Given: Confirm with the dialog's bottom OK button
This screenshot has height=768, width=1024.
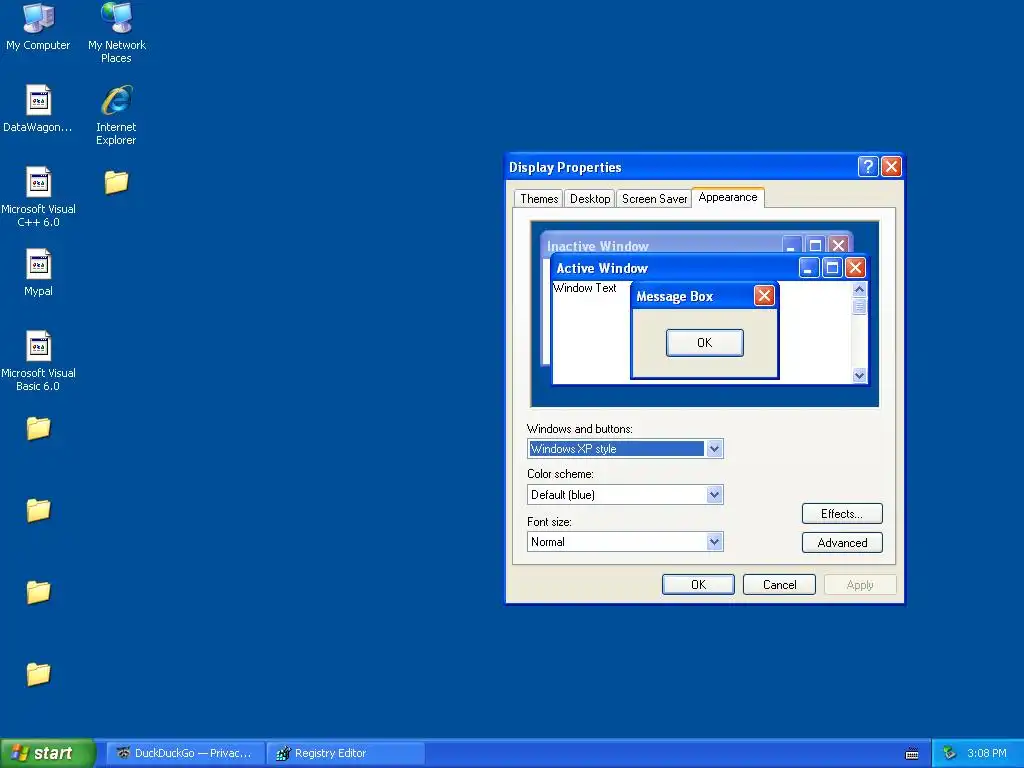Looking at the screenshot, I should pos(698,584).
